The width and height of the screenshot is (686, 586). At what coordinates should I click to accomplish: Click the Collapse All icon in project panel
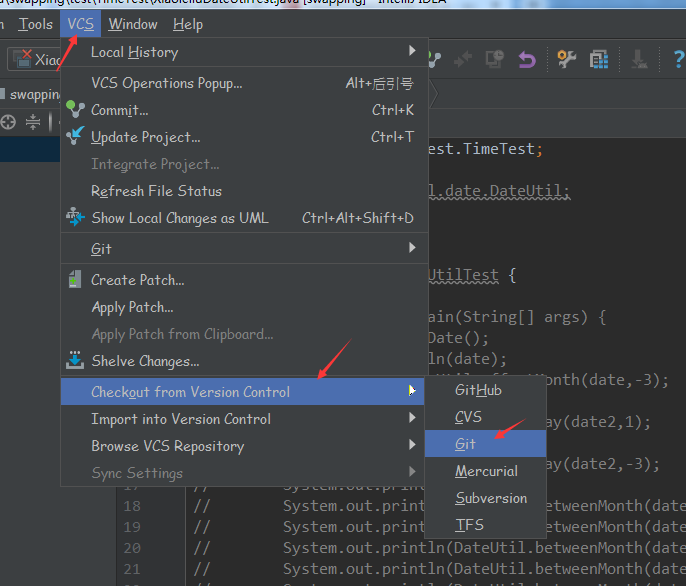[x=33, y=122]
